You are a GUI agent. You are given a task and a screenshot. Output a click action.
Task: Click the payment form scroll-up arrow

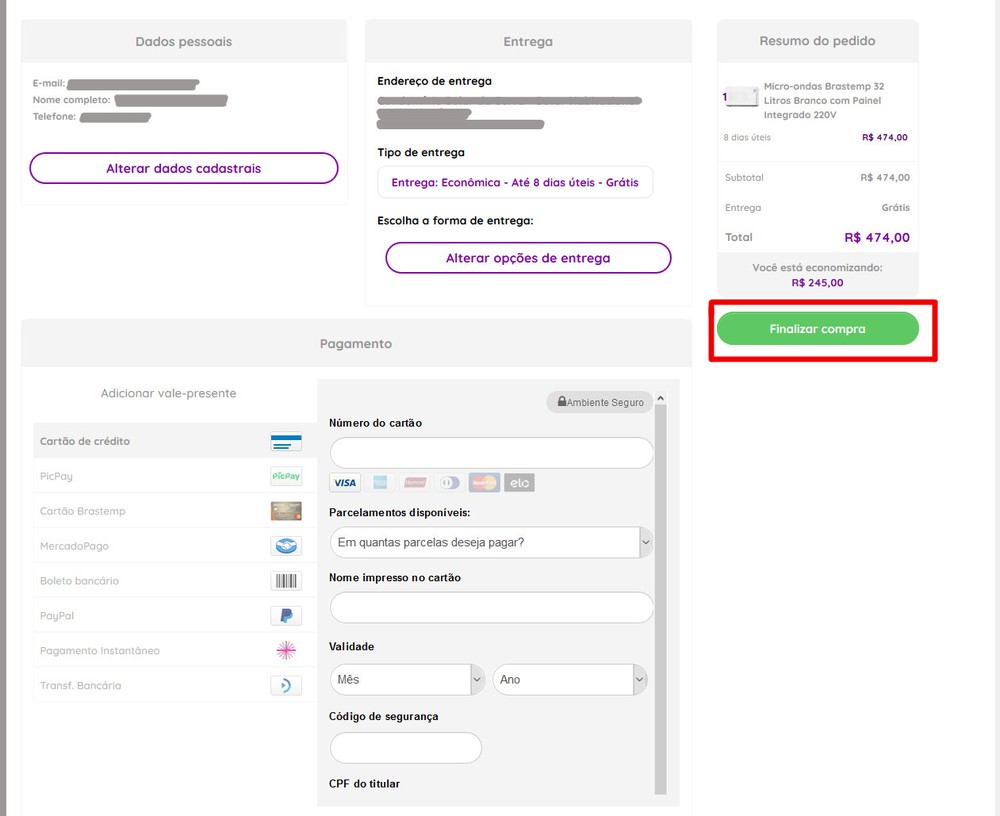[x=661, y=398]
